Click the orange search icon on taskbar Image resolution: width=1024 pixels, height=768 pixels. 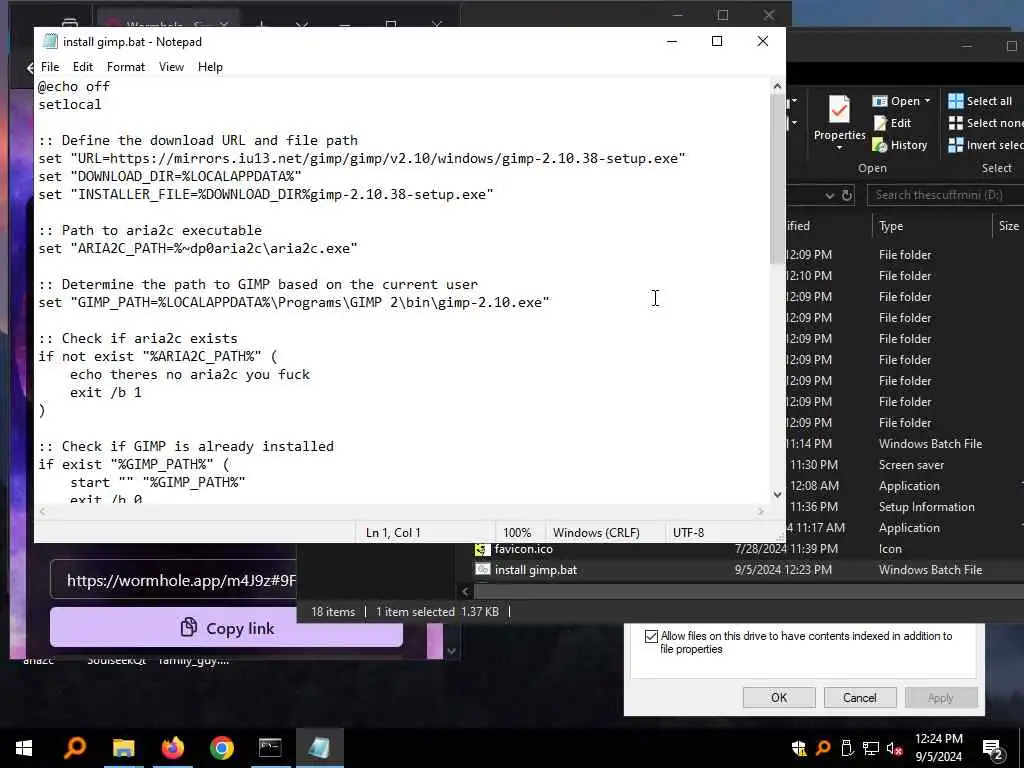(75, 748)
